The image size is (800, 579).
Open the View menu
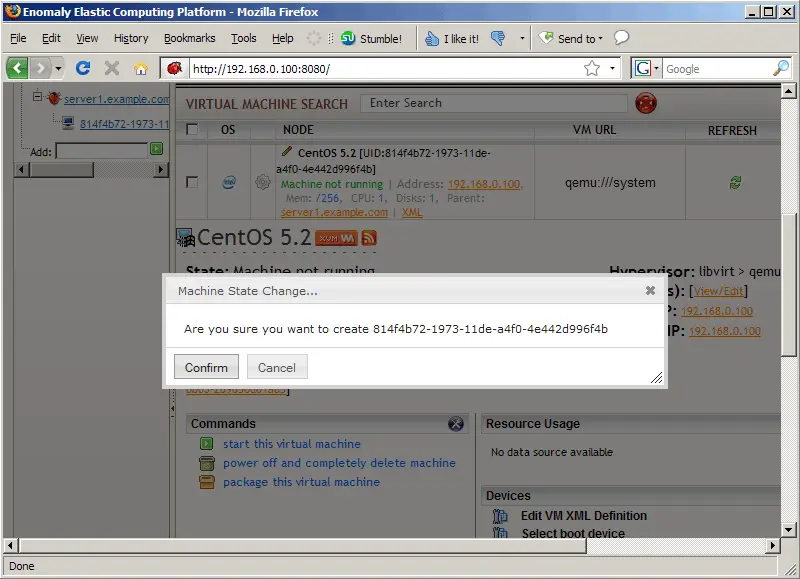[x=87, y=38]
